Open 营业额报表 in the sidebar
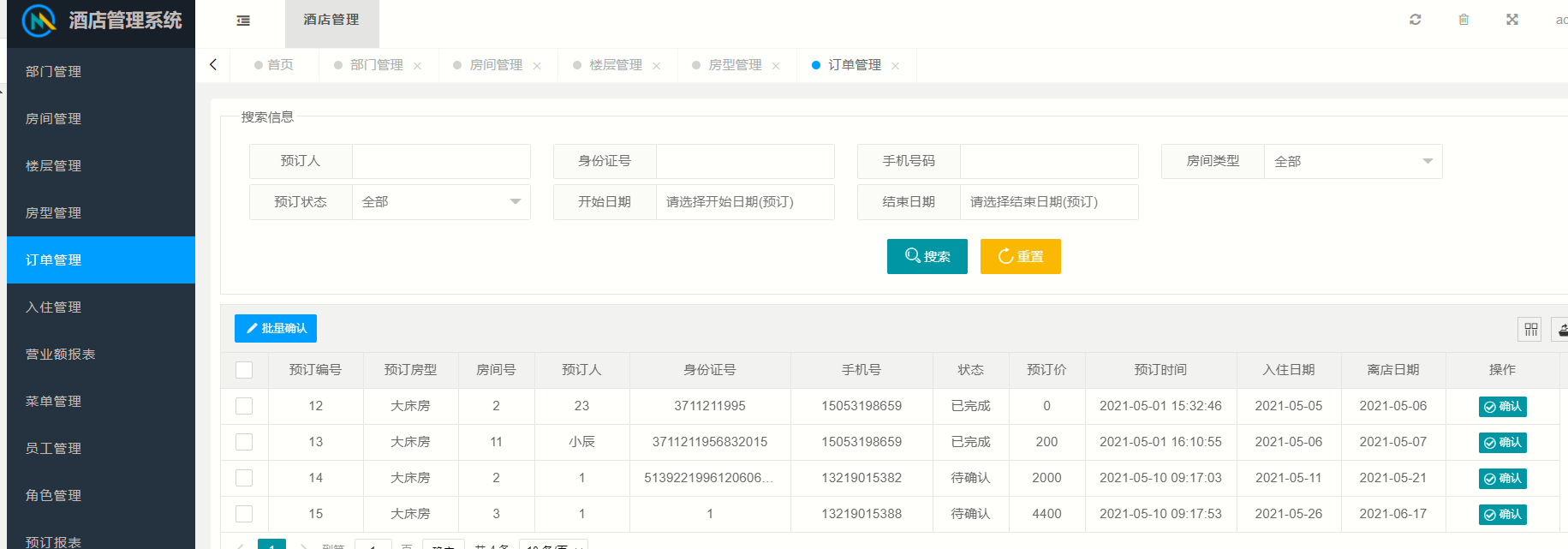 [101, 354]
